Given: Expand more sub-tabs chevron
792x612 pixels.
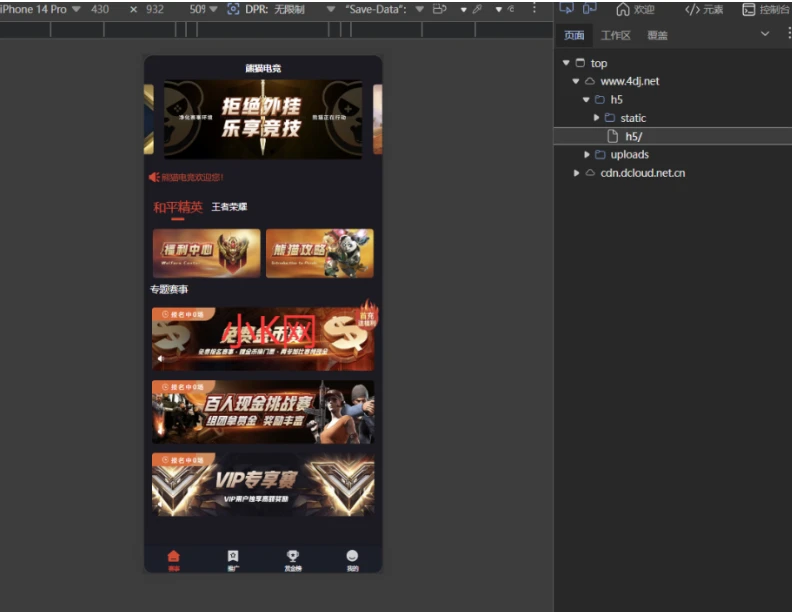Looking at the screenshot, I should [765, 34].
